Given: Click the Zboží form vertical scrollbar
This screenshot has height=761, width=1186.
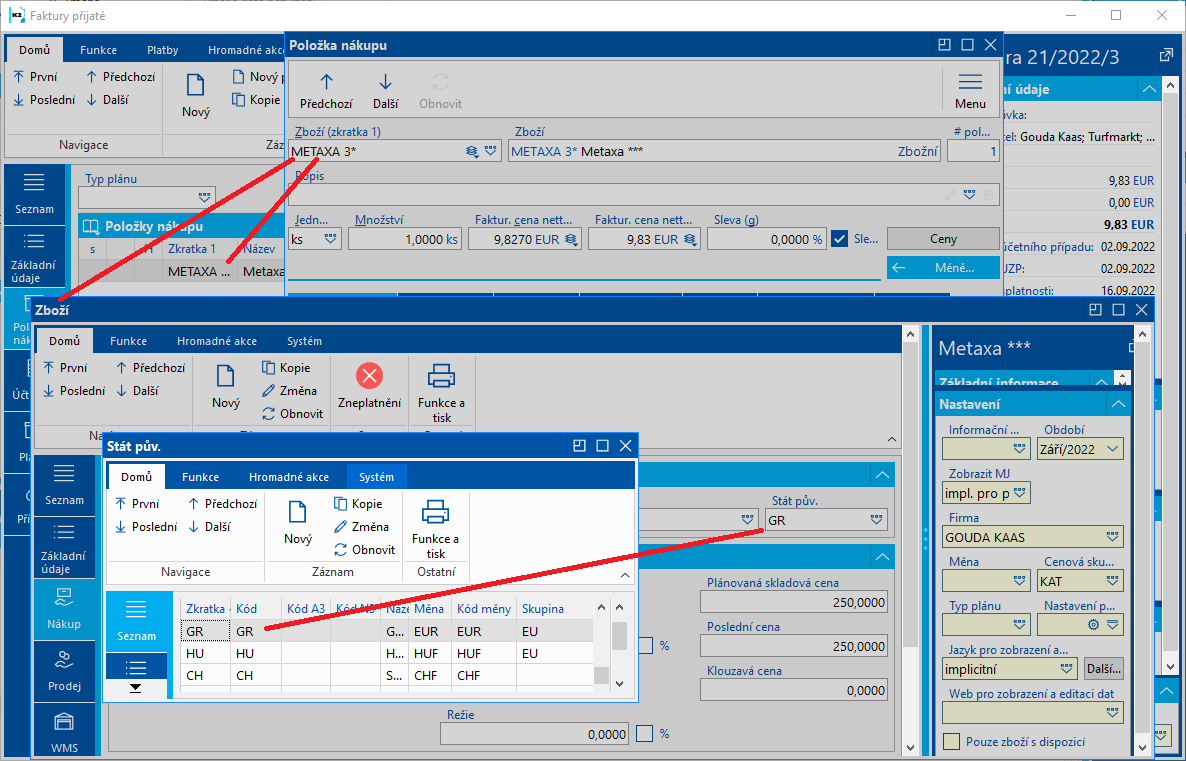Looking at the screenshot, I should [x=910, y=542].
